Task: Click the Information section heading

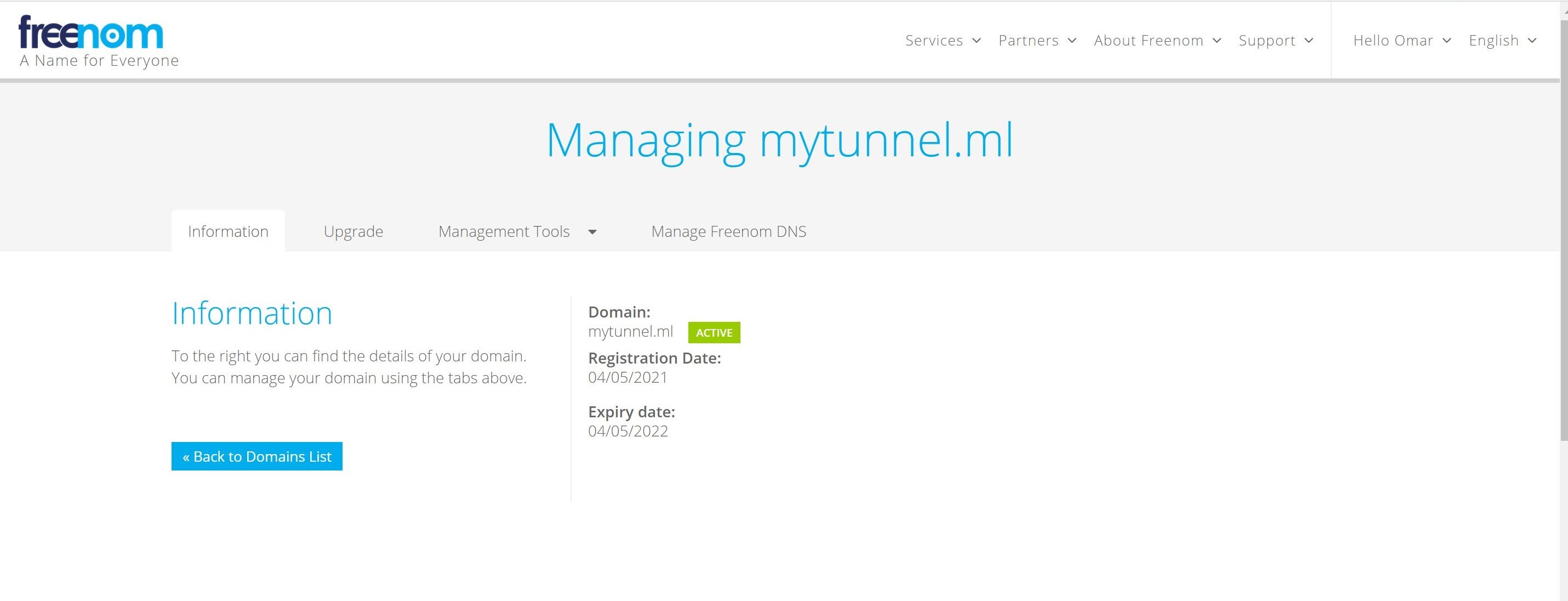Action: (x=252, y=313)
